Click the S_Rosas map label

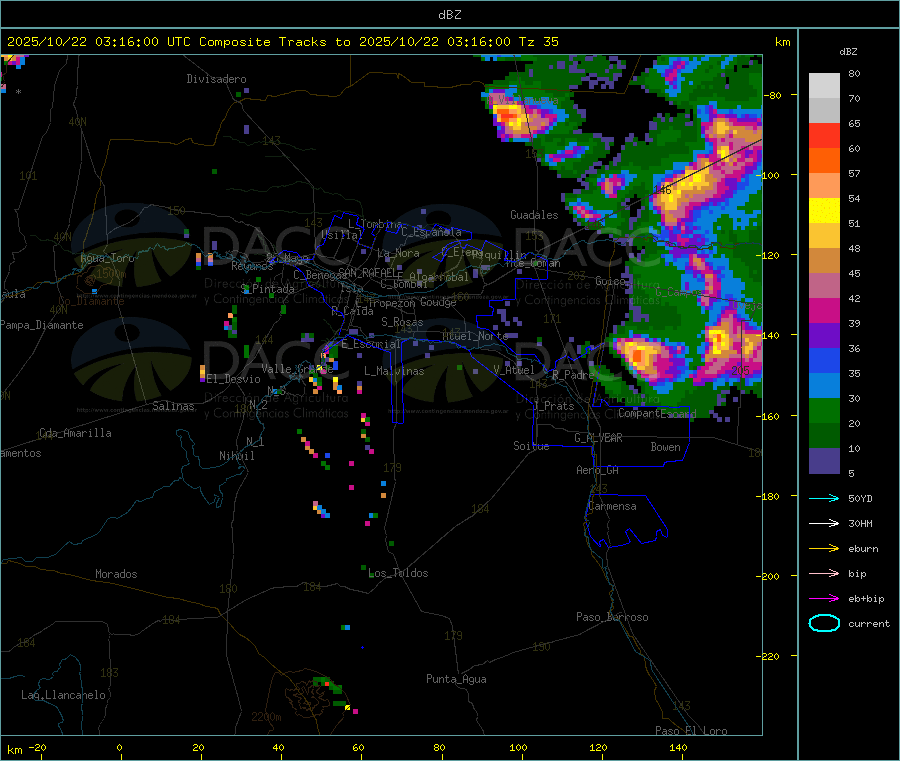402,322
